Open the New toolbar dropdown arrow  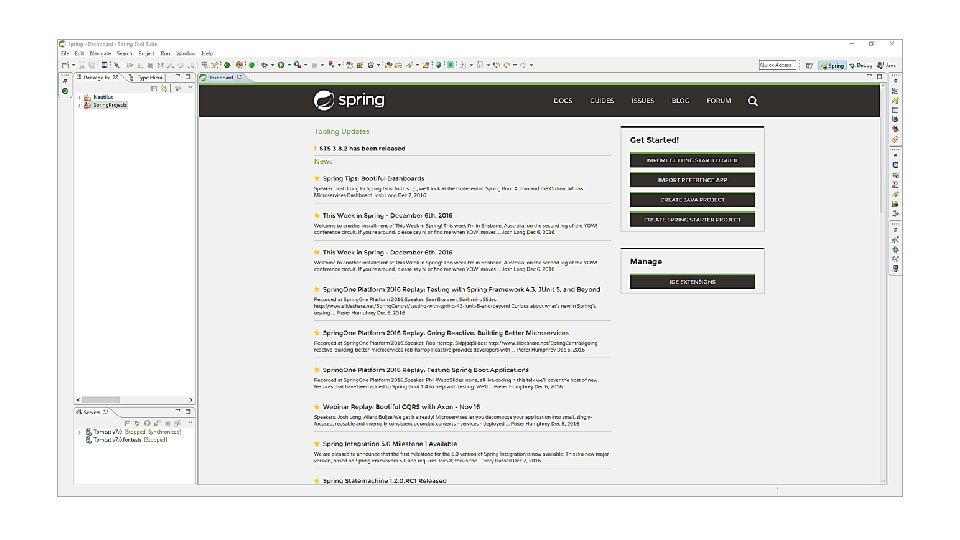tap(73, 65)
